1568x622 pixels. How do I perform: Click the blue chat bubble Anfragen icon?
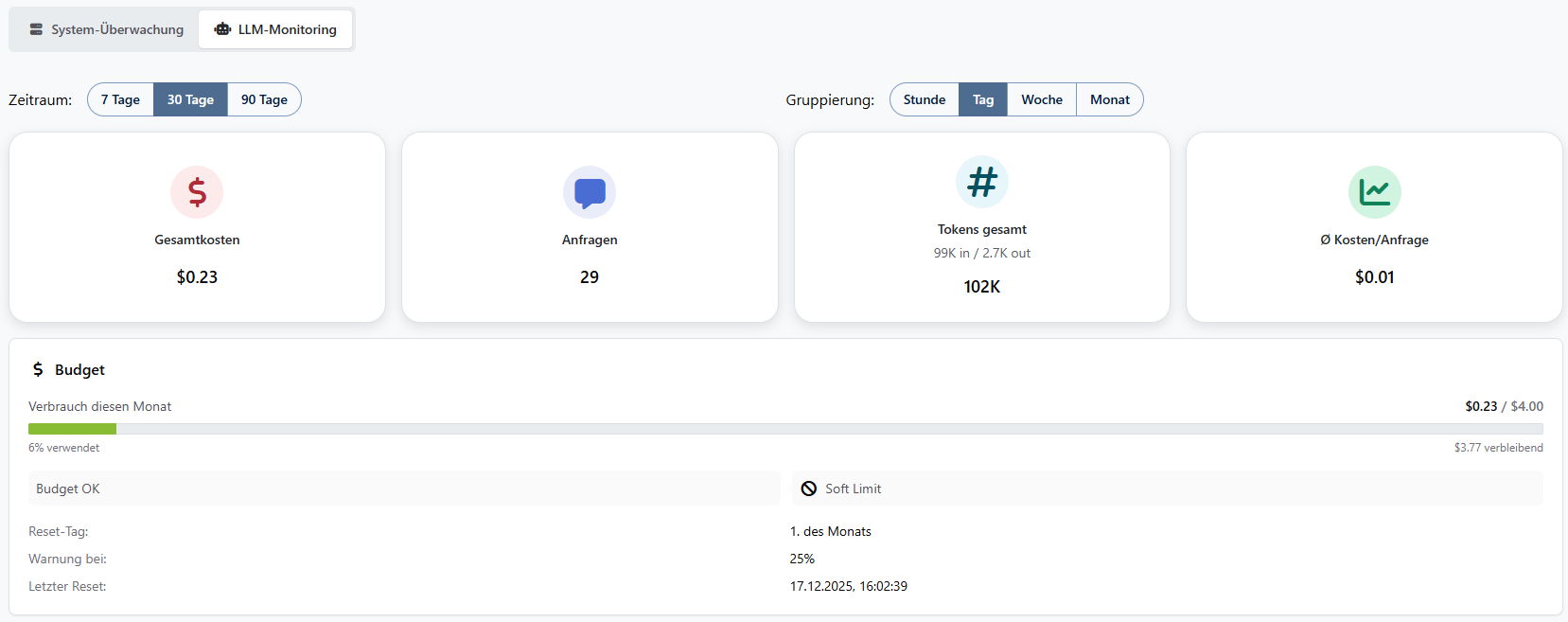[590, 192]
